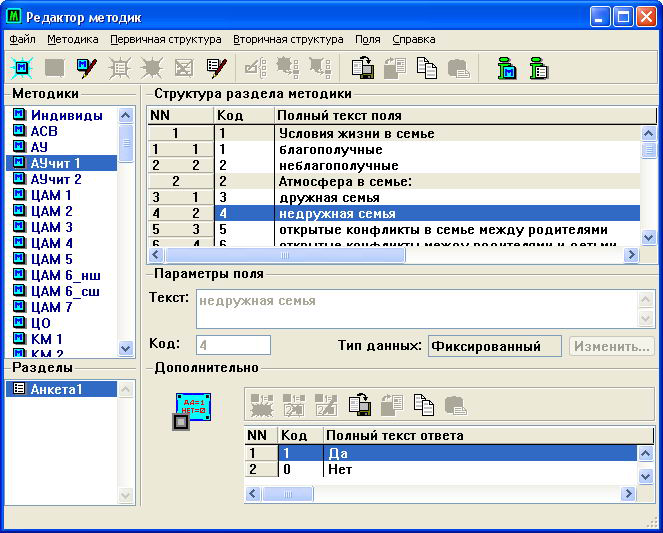The height and width of the screenshot is (533, 663).
Task: Click scroll-down arrow of Методики list
Action: pos(126,348)
